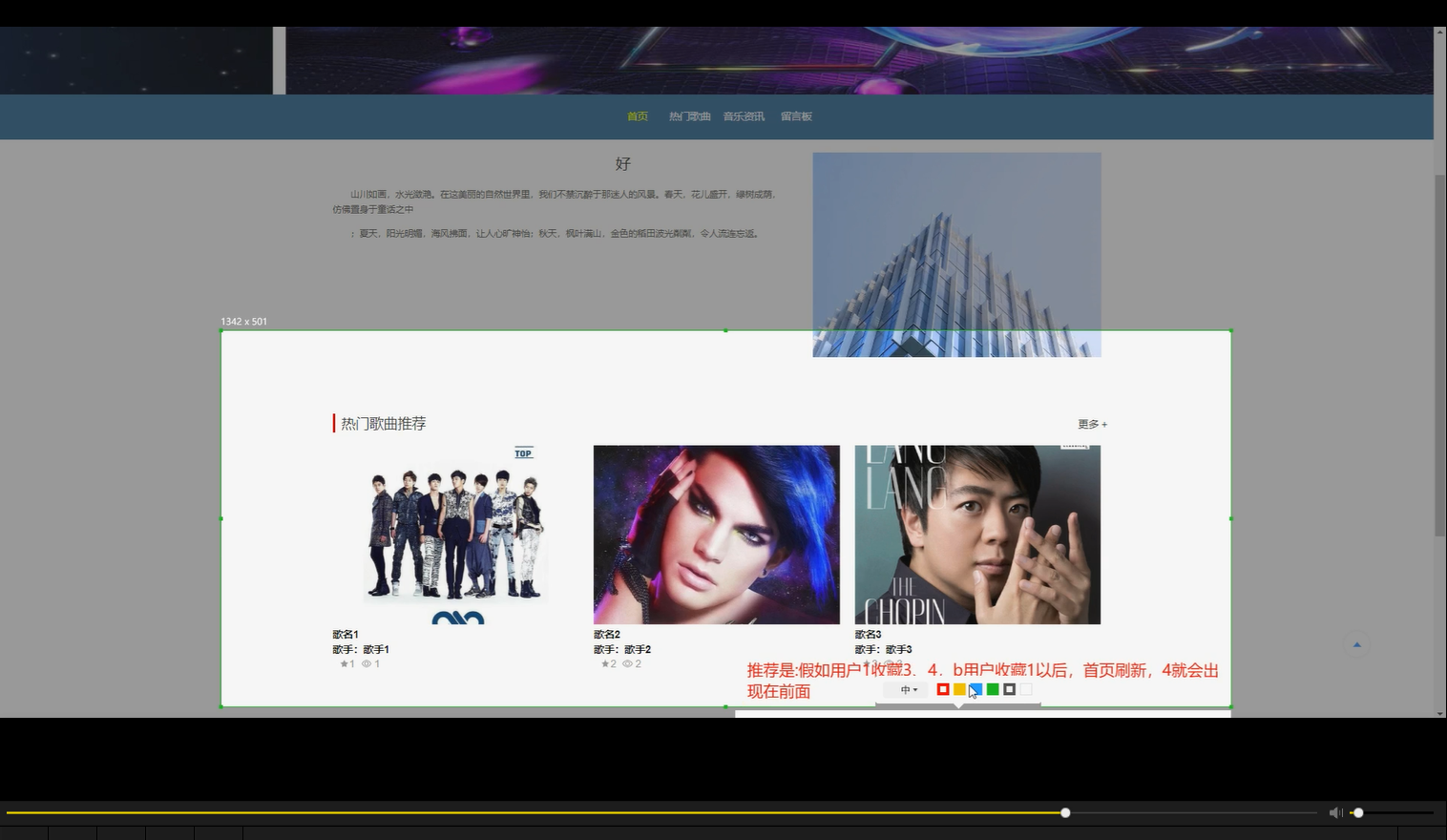The image size is (1447, 840).
Task: Click the favorite star icon under 歌名1
Action: [x=345, y=663]
